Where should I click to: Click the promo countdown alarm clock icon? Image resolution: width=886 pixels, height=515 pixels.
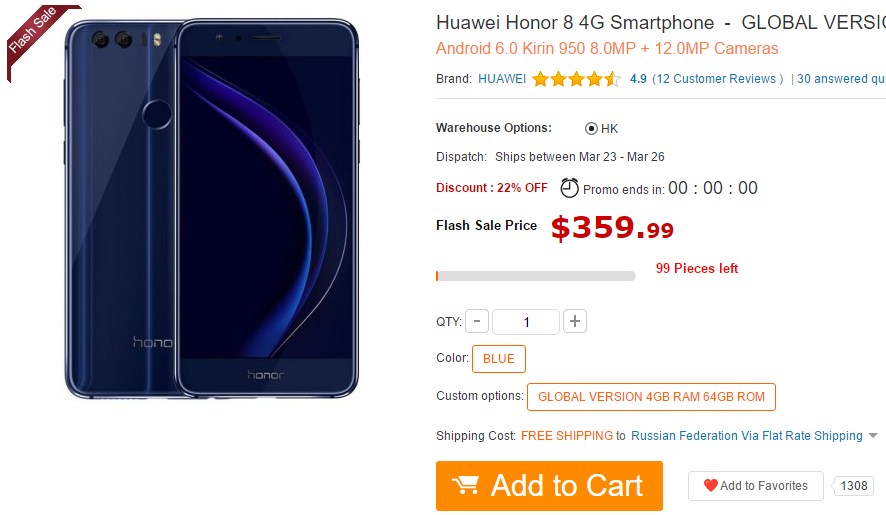click(x=569, y=188)
